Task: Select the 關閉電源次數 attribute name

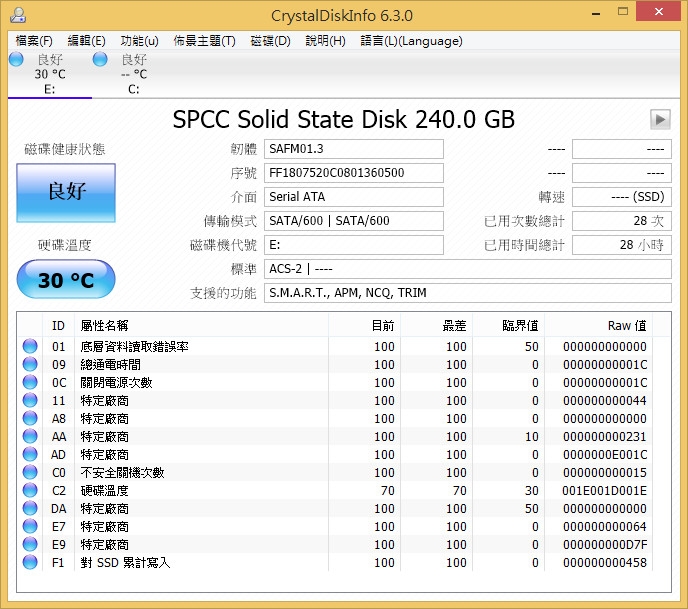Action: click(x=116, y=383)
